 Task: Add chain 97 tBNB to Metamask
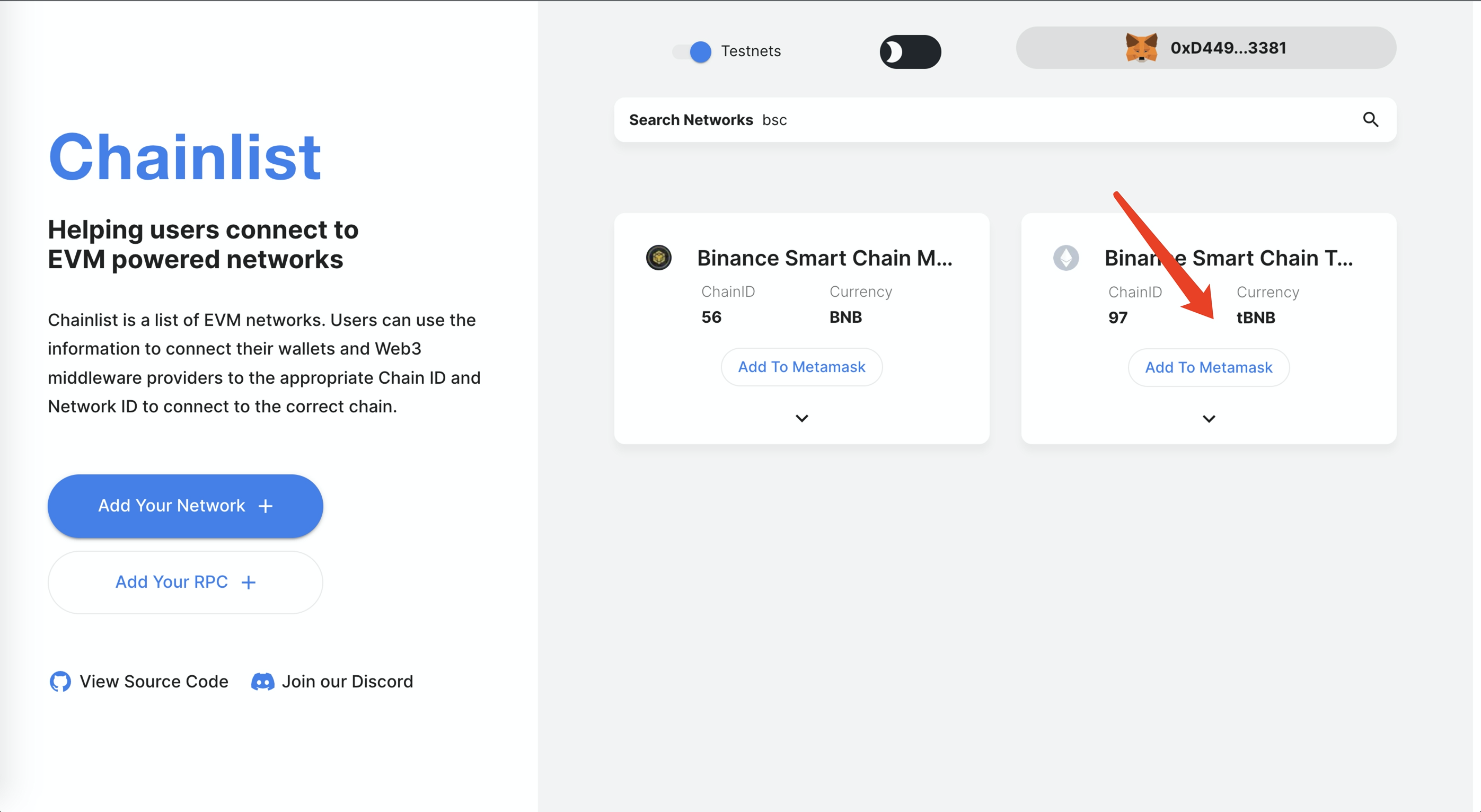pyautogui.click(x=1209, y=367)
